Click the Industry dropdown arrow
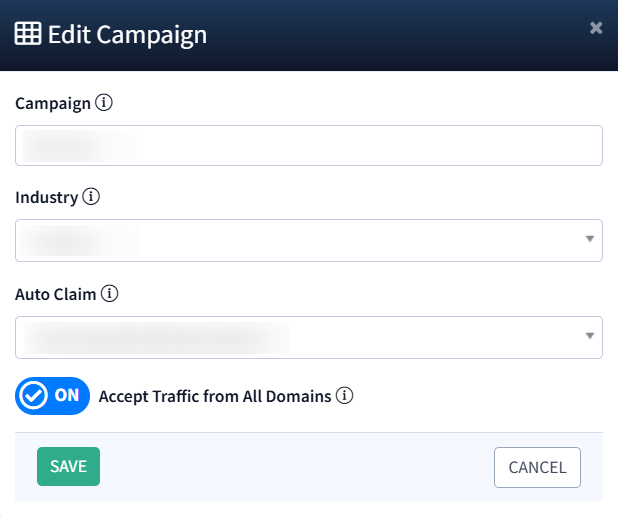Screen dimensions: 618x517 (x=589, y=240)
